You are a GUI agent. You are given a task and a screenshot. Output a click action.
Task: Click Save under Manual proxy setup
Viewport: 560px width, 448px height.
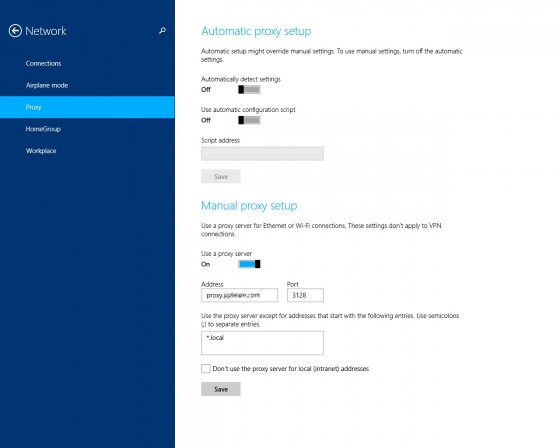221,389
